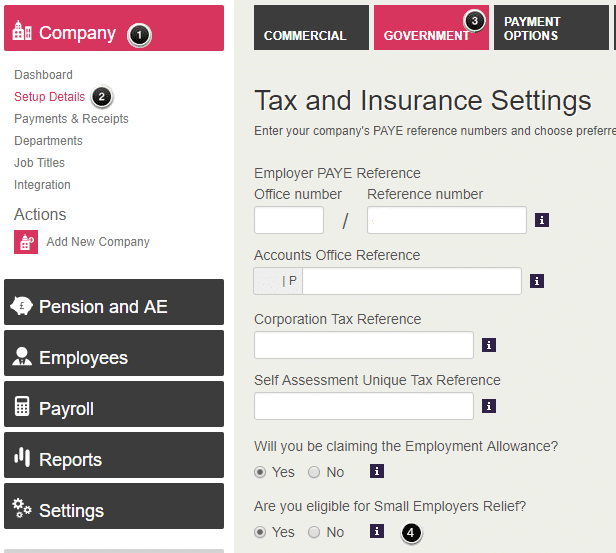This screenshot has height=553, width=616.
Task: Click the PAYE Office number field
Action: coord(289,220)
